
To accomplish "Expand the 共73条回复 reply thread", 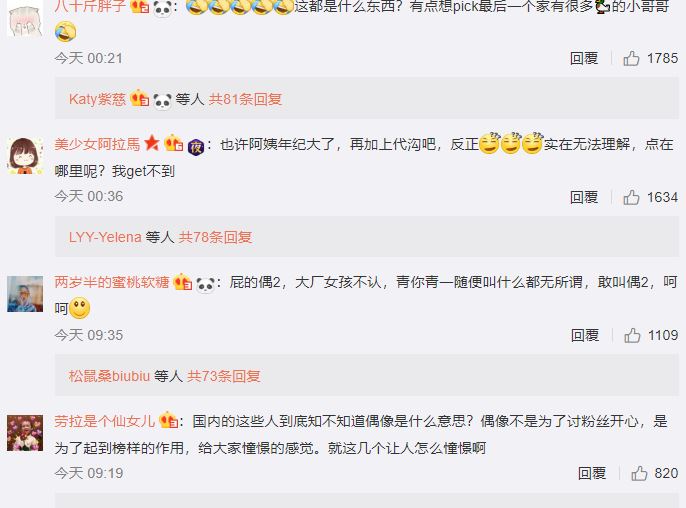I will click(224, 376).
